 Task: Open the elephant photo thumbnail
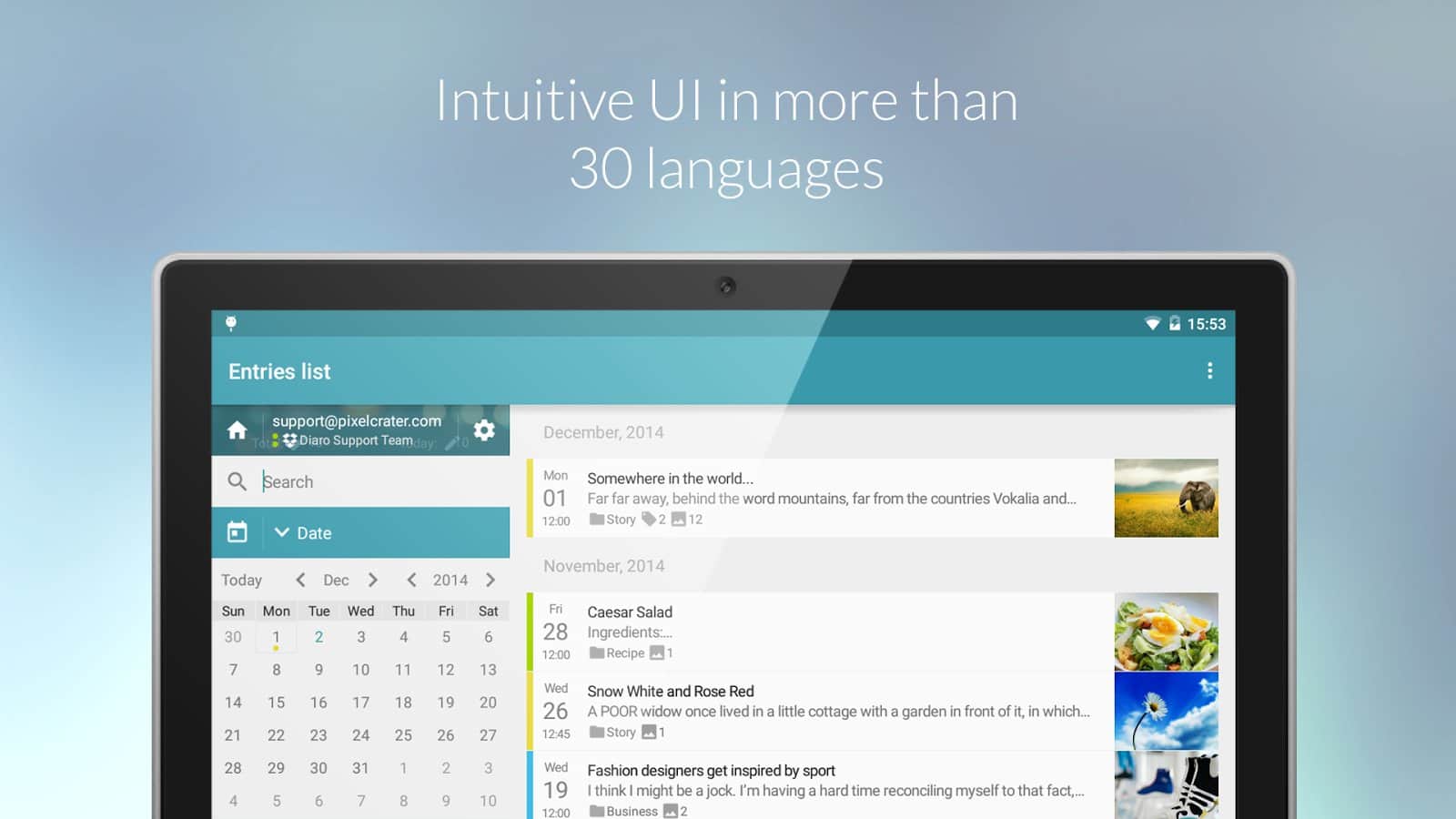coord(1166,498)
